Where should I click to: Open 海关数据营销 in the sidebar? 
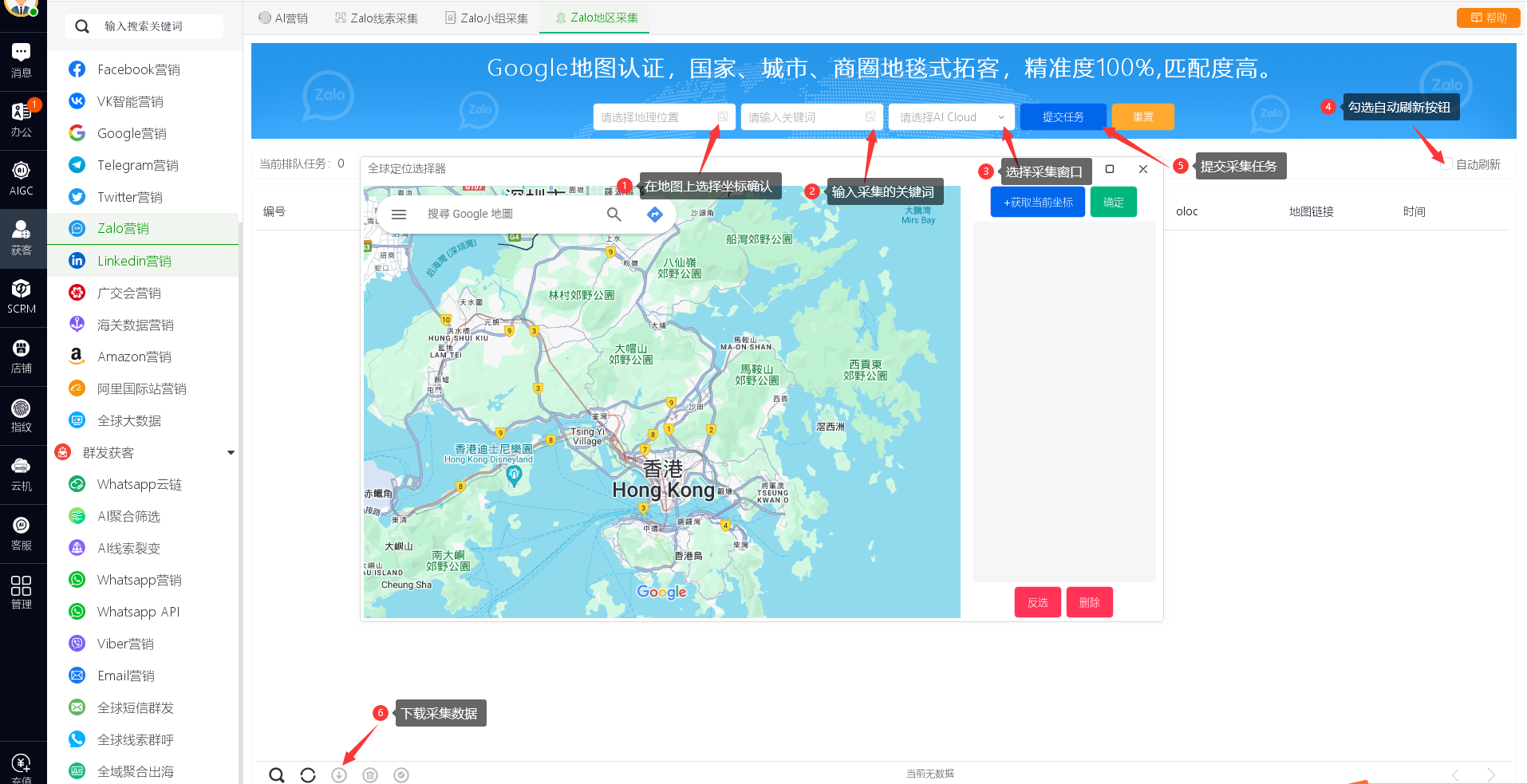point(136,325)
